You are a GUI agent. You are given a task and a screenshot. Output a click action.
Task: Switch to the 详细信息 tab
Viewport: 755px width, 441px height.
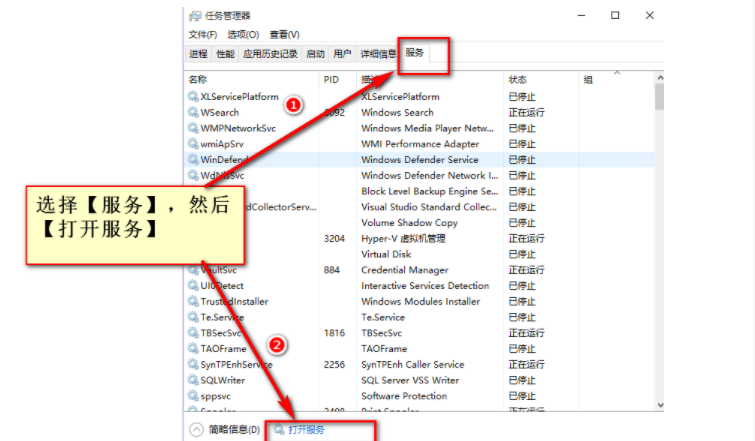coord(378,54)
